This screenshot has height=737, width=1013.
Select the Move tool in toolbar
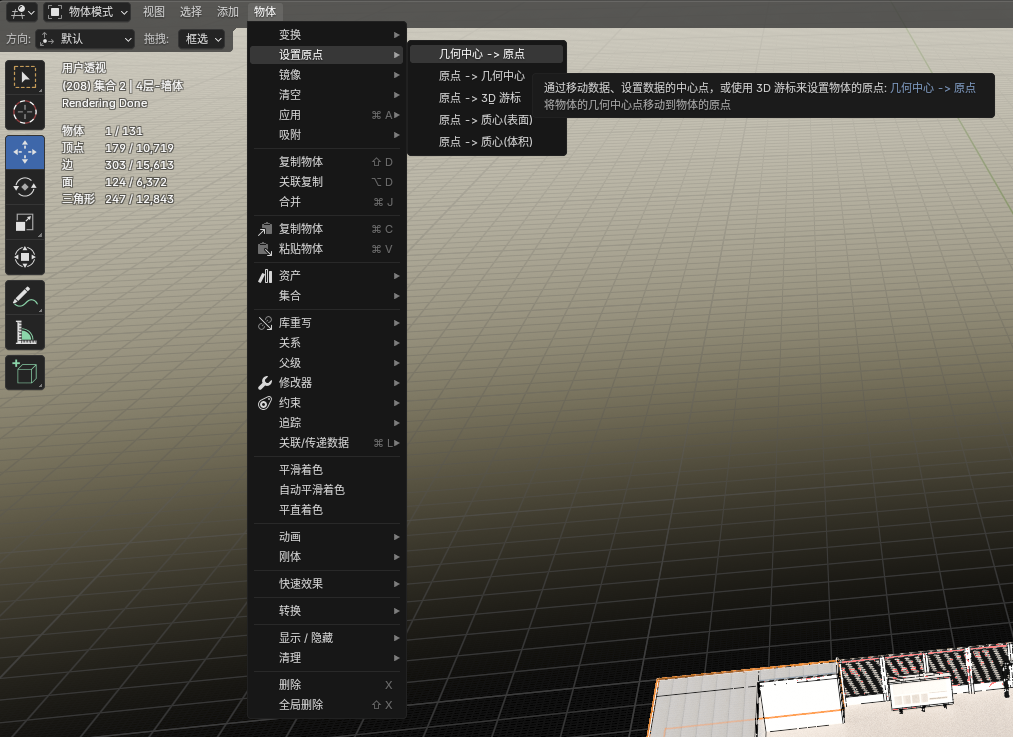[25, 151]
